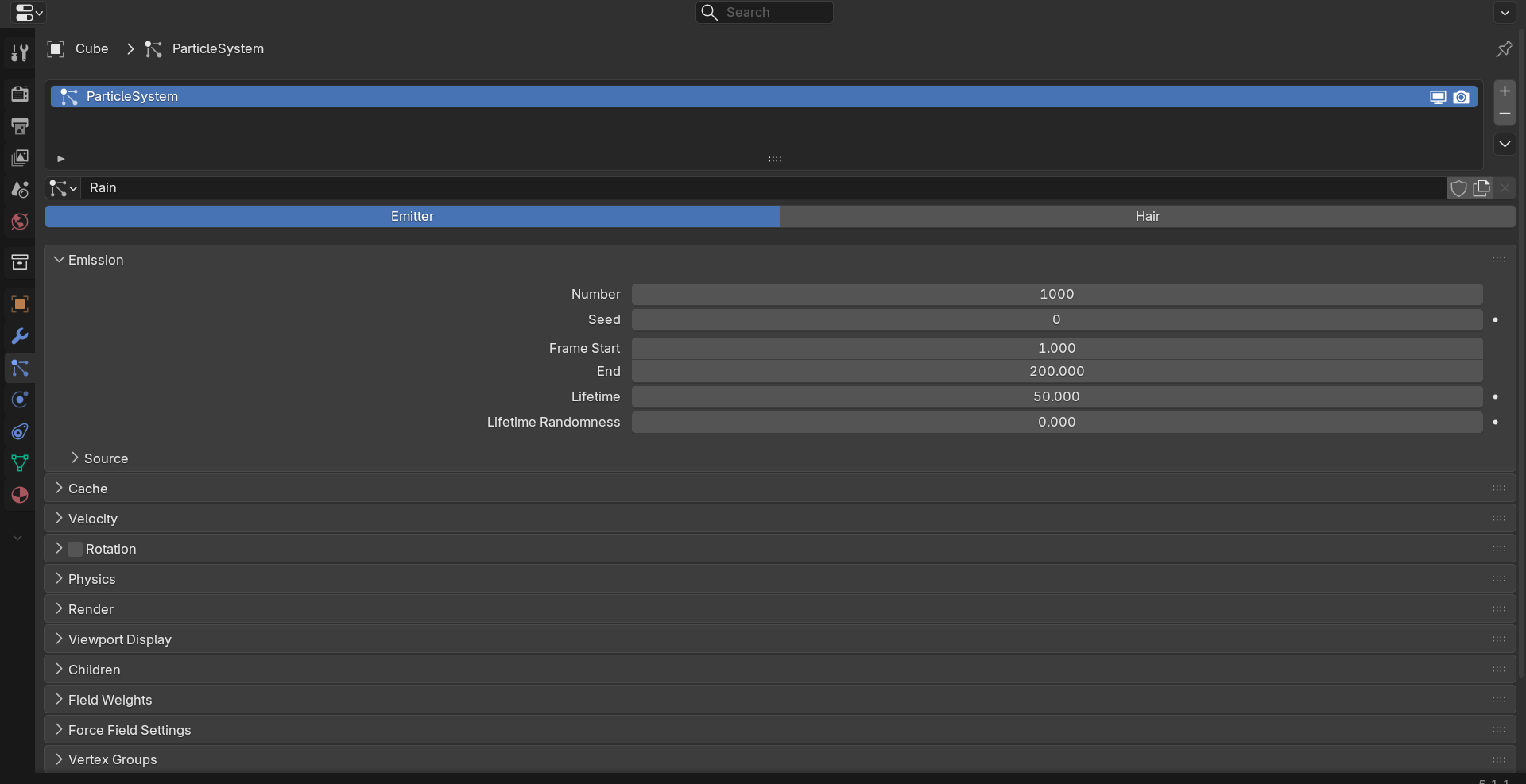The image size is (1526, 784).
Task: Open the Modifiers properties tab
Action: pyautogui.click(x=19, y=336)
